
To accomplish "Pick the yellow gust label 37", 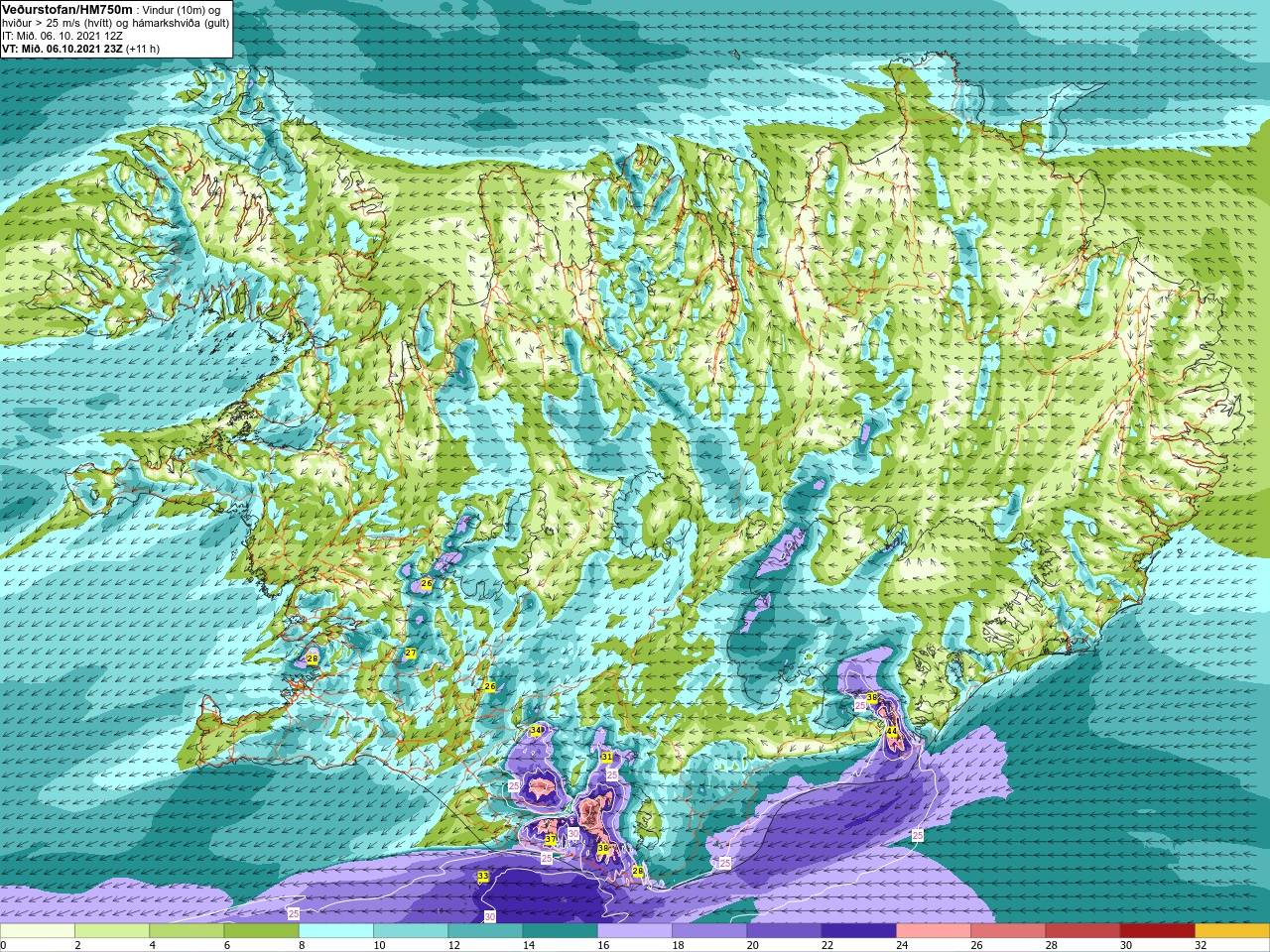I will pyautogui.click(x=551, y=839).
